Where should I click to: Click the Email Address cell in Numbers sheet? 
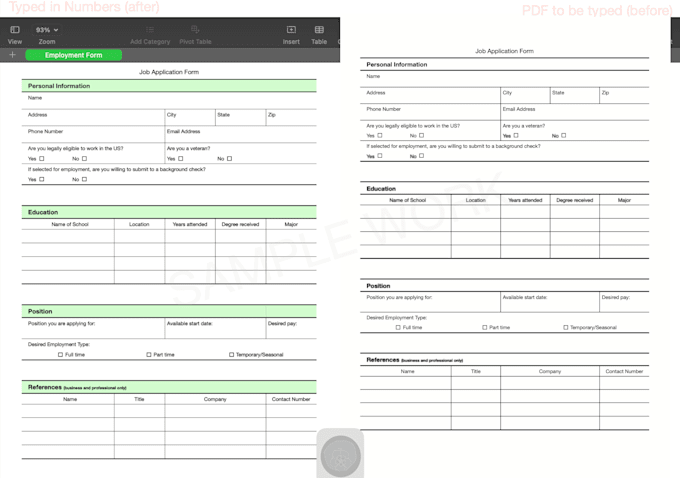241,134
